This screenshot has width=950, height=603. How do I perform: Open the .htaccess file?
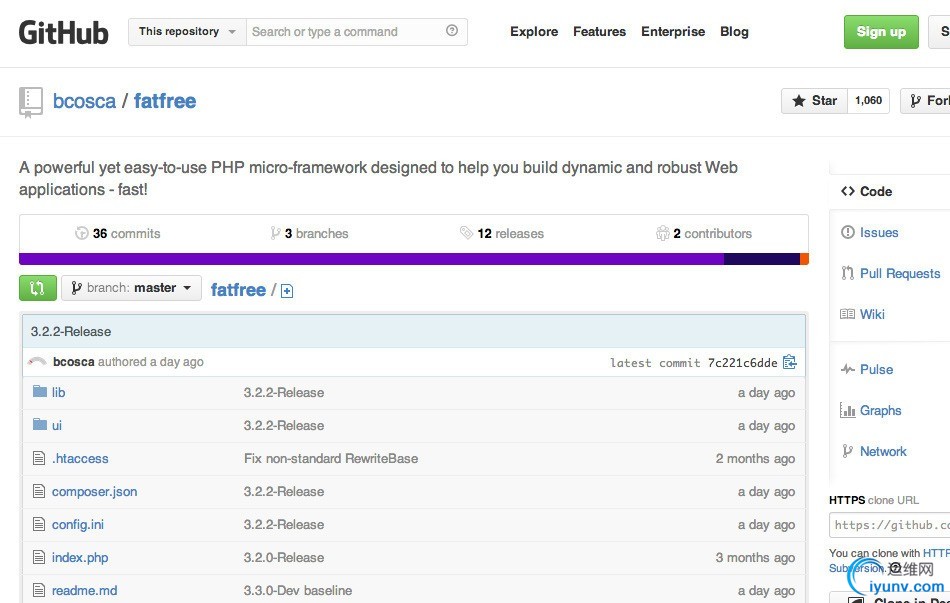coord(80,459)
